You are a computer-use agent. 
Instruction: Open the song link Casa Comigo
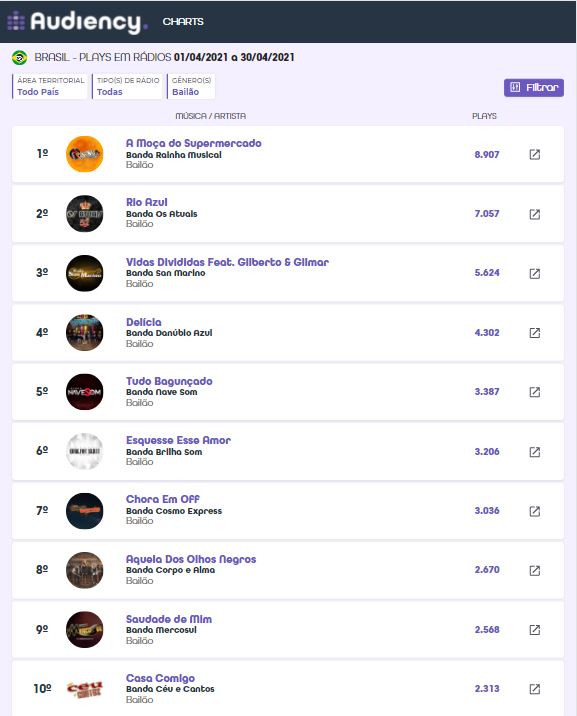pos(160,678)
